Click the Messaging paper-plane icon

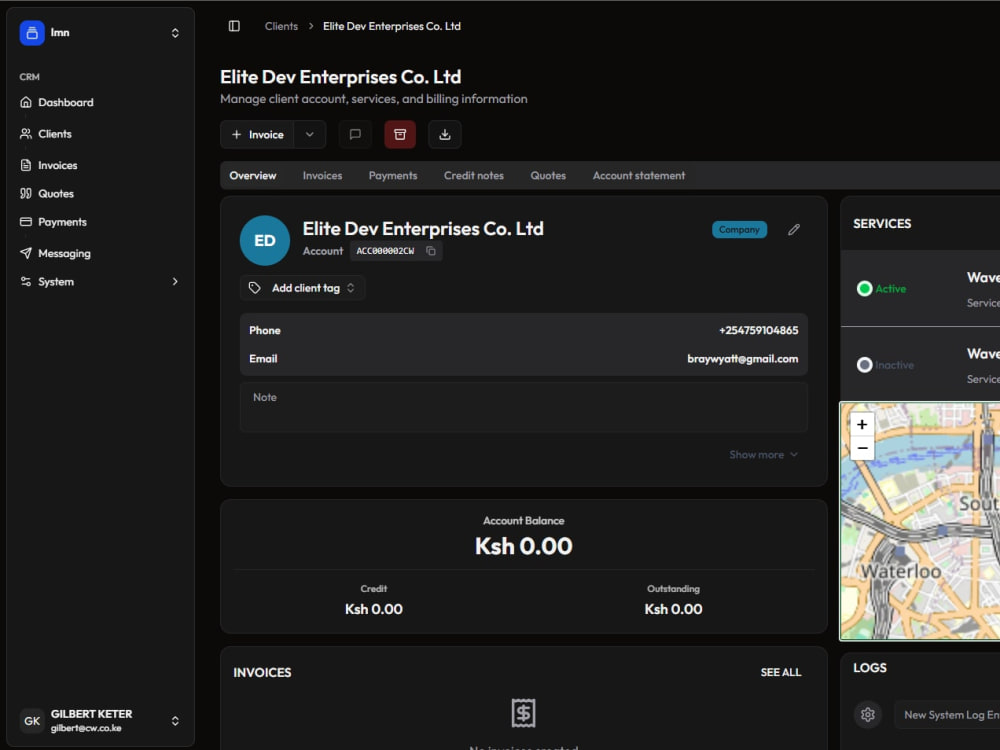[26, 253]
